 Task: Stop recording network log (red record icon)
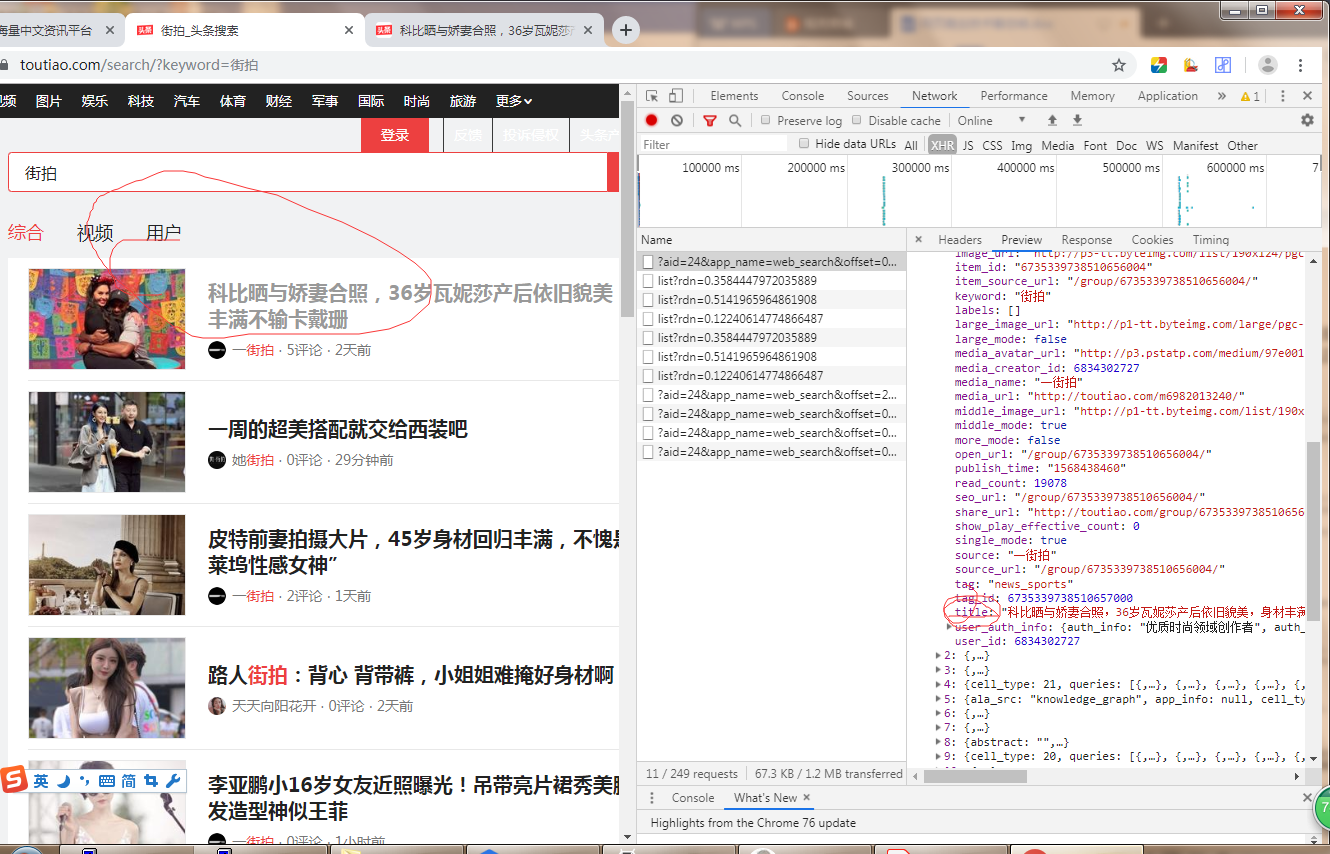tap(651, 120)
